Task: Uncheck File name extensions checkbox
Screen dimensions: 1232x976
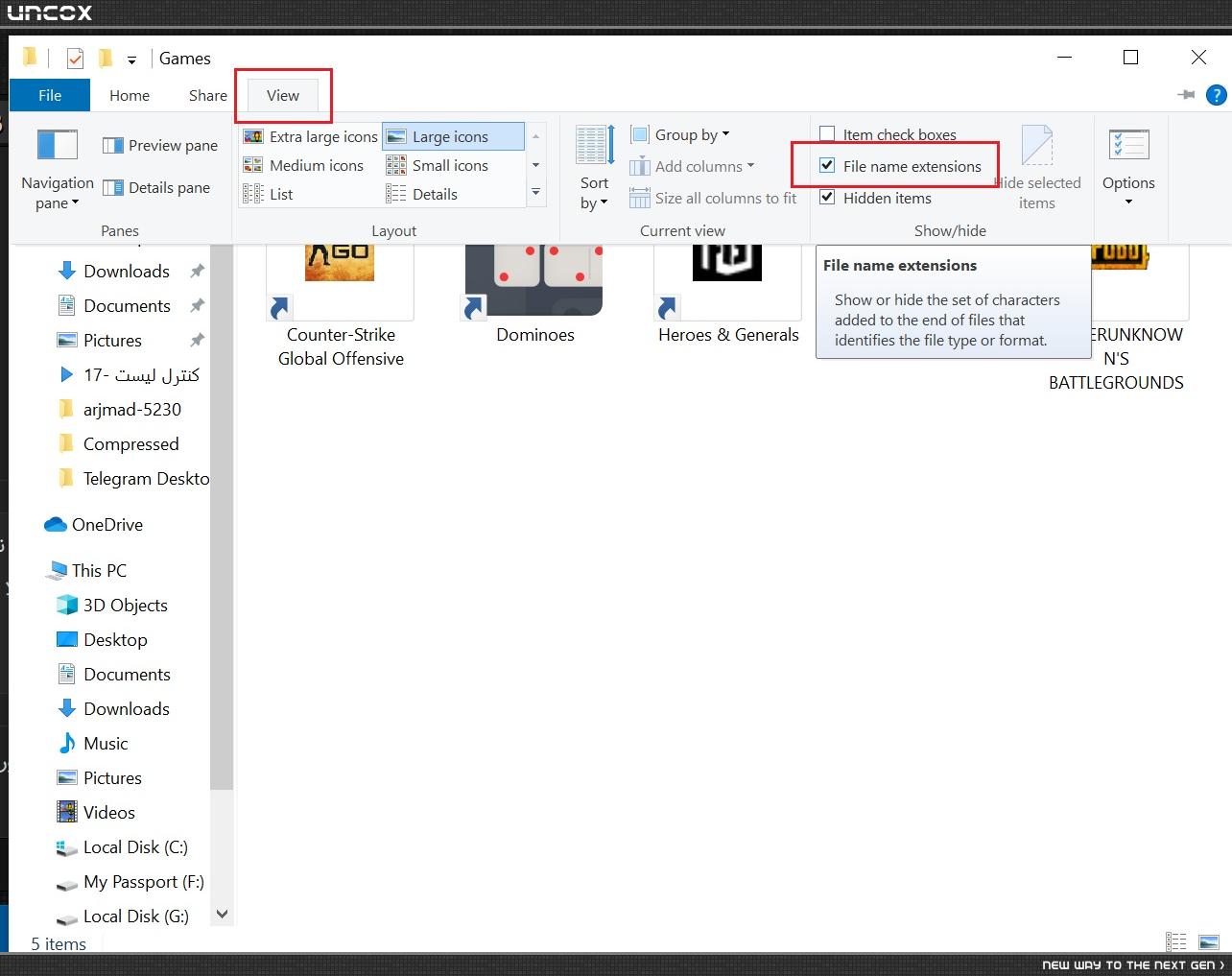Action: [827, 166]
